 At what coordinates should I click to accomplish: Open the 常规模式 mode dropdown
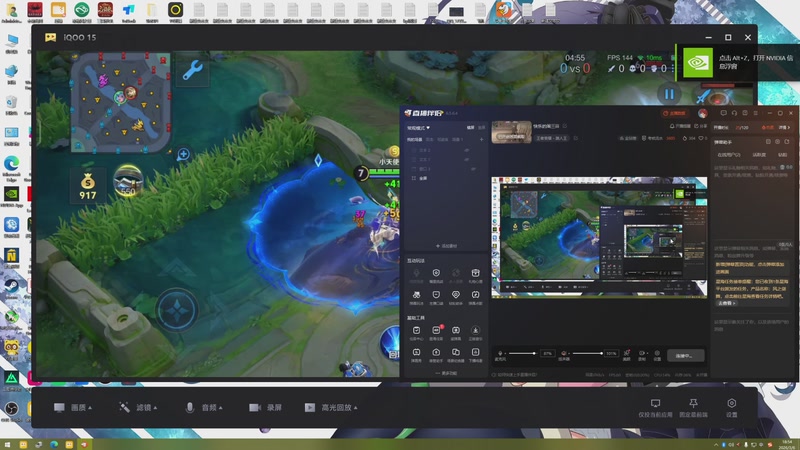(x=418, y=128)
